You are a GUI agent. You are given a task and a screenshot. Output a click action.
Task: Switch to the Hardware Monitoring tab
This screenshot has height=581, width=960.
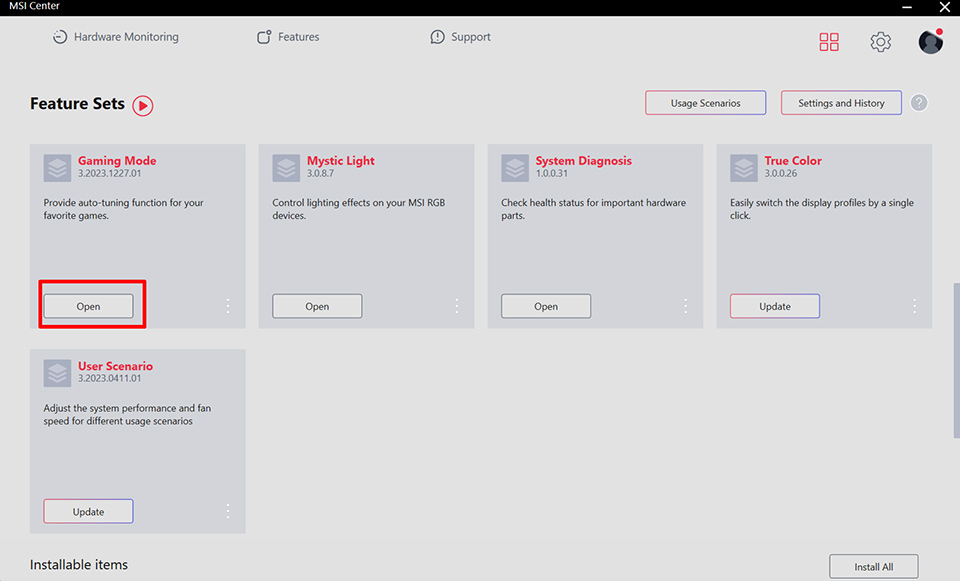click(116, 37)
